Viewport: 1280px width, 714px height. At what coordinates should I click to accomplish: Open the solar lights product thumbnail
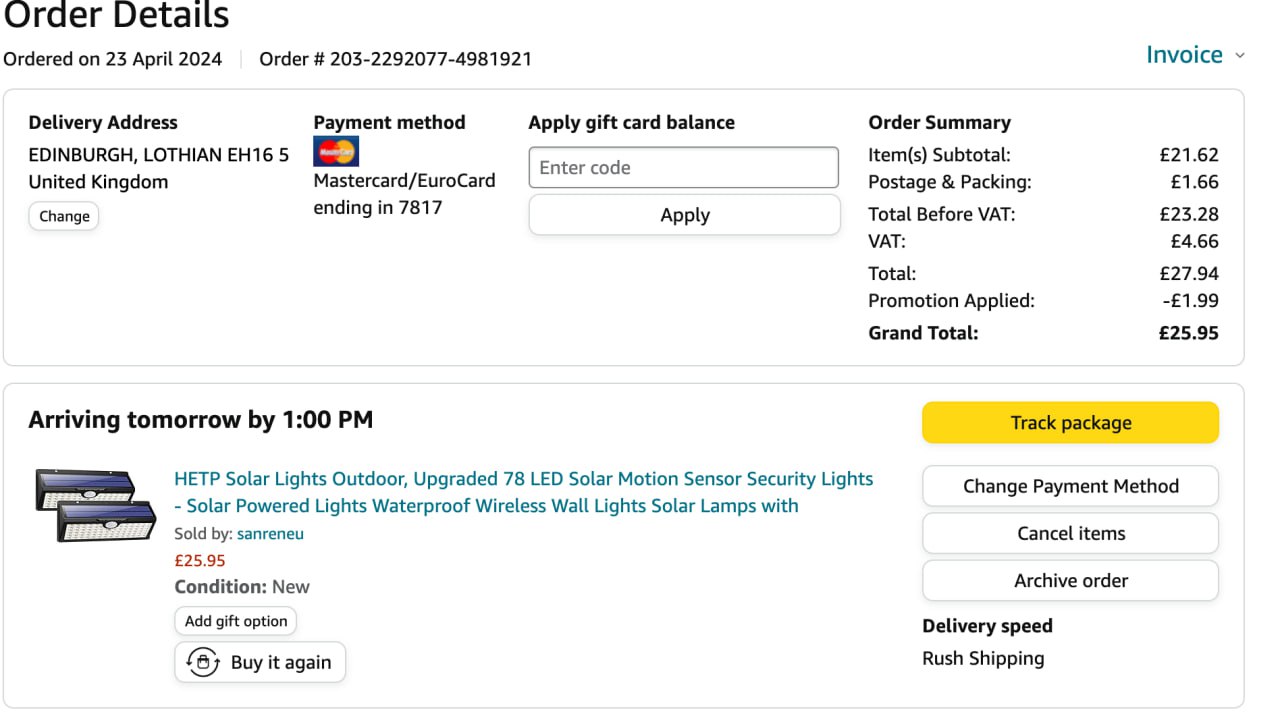point(95,505)
